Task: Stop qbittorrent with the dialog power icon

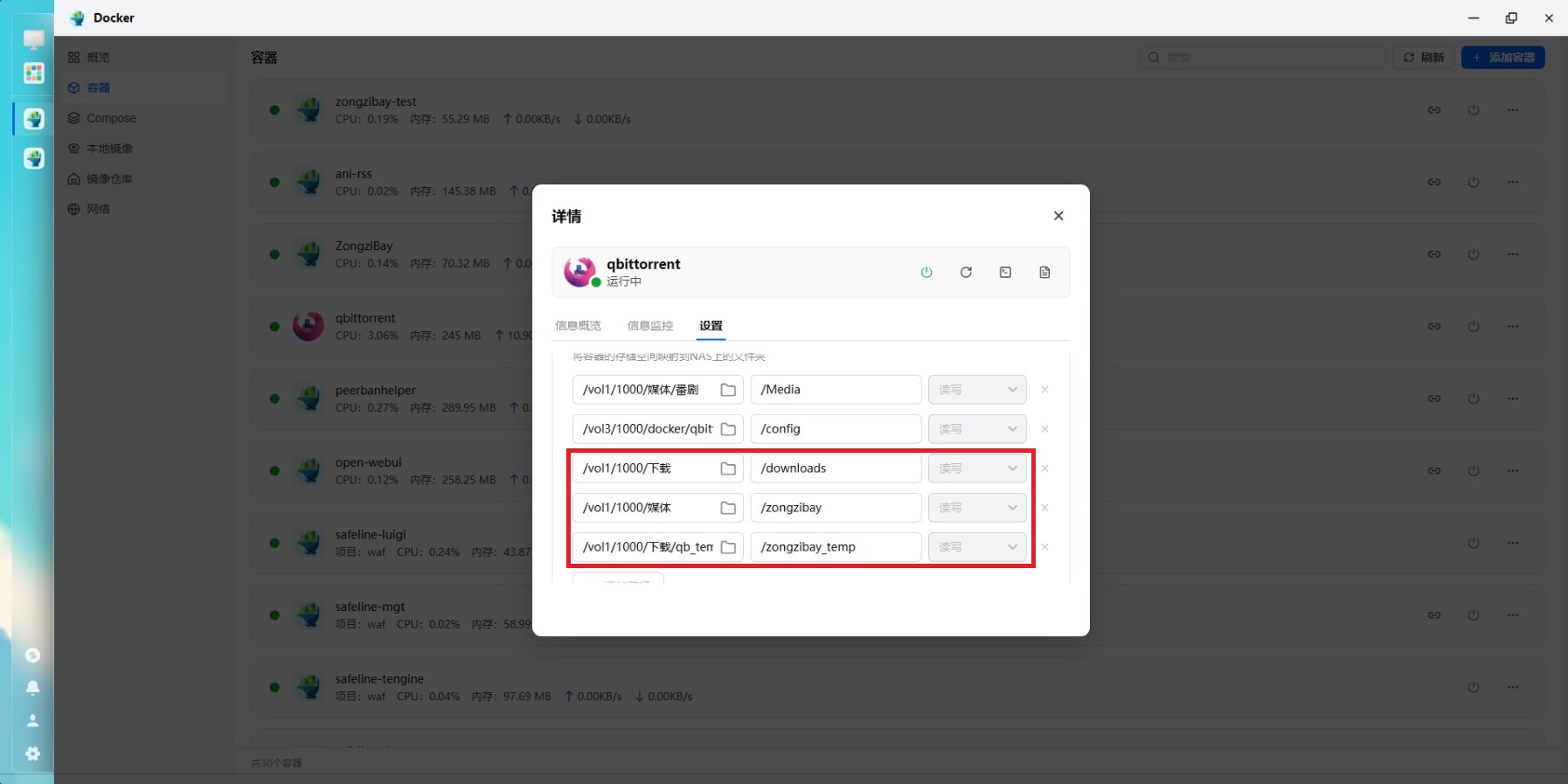Action: pos(926,273)
